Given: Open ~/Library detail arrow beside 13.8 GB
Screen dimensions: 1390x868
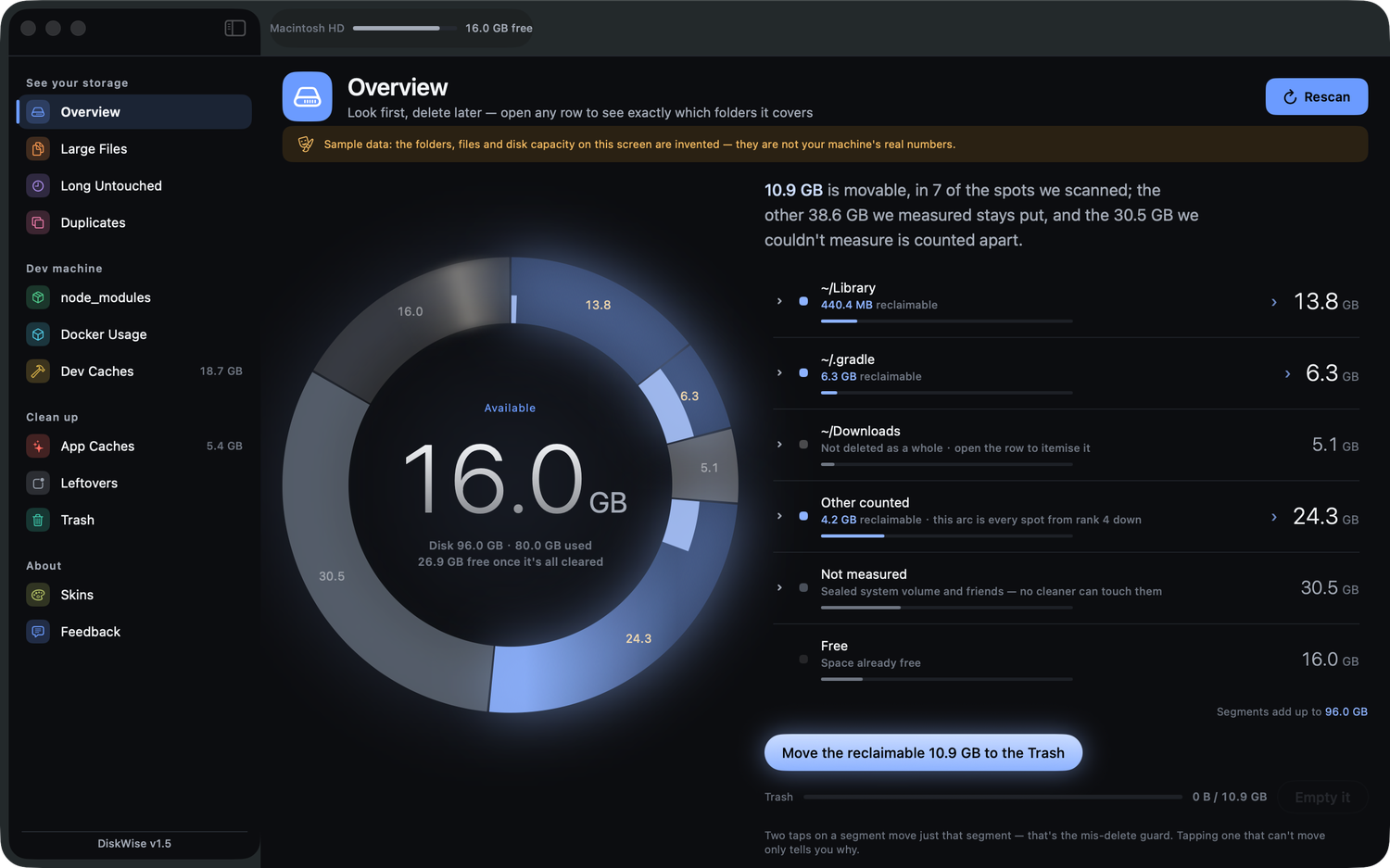Looking at the screenshot, I should (x=1274, y=302).
